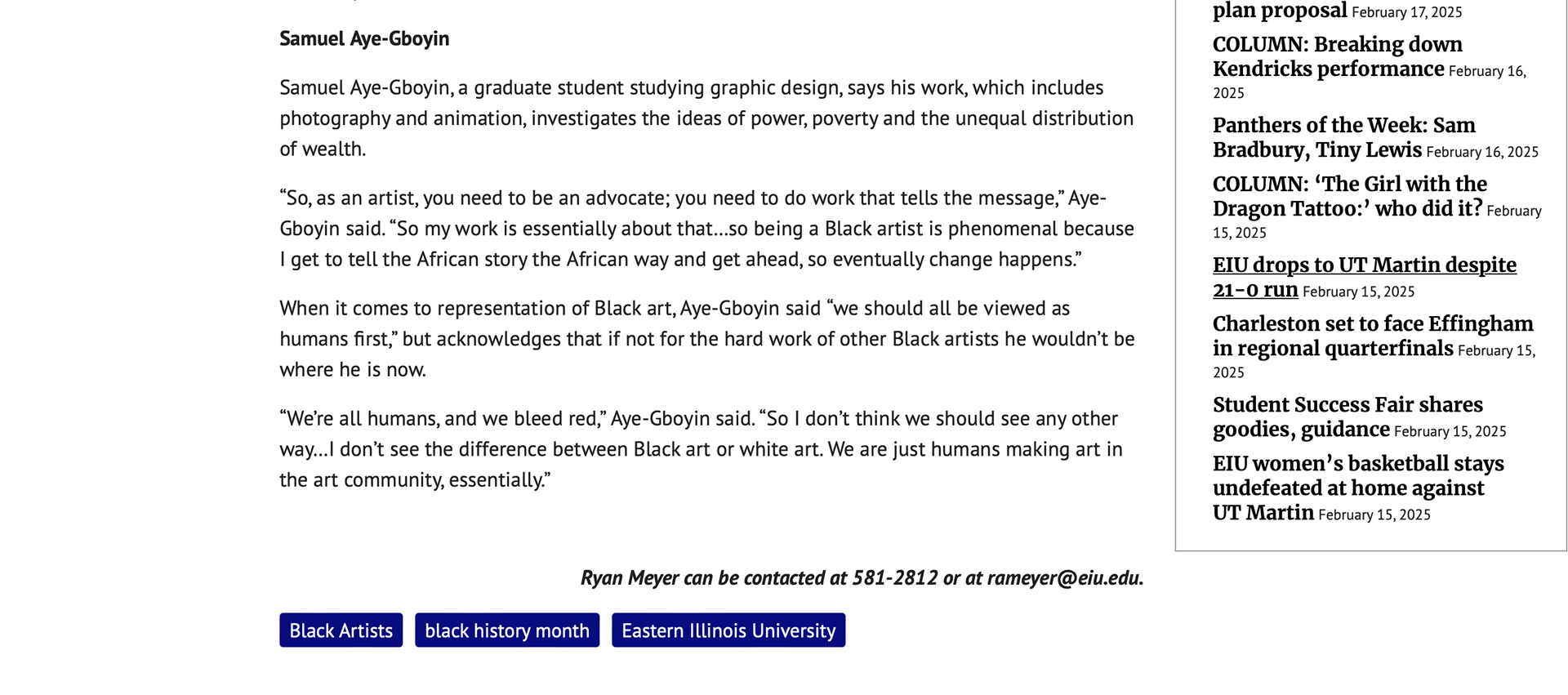This screenshot has width=1568, height=695.
Task: Click the date beside the Panthers of the Week headline
Action: tap(1481, 152)
